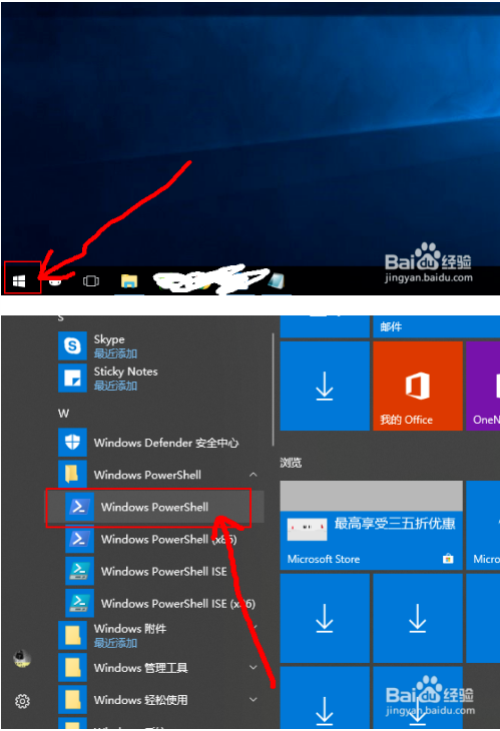Click the download tile left of 我的 Office
The height and width of the screenshot is (731, 500).
coord(324,386)
